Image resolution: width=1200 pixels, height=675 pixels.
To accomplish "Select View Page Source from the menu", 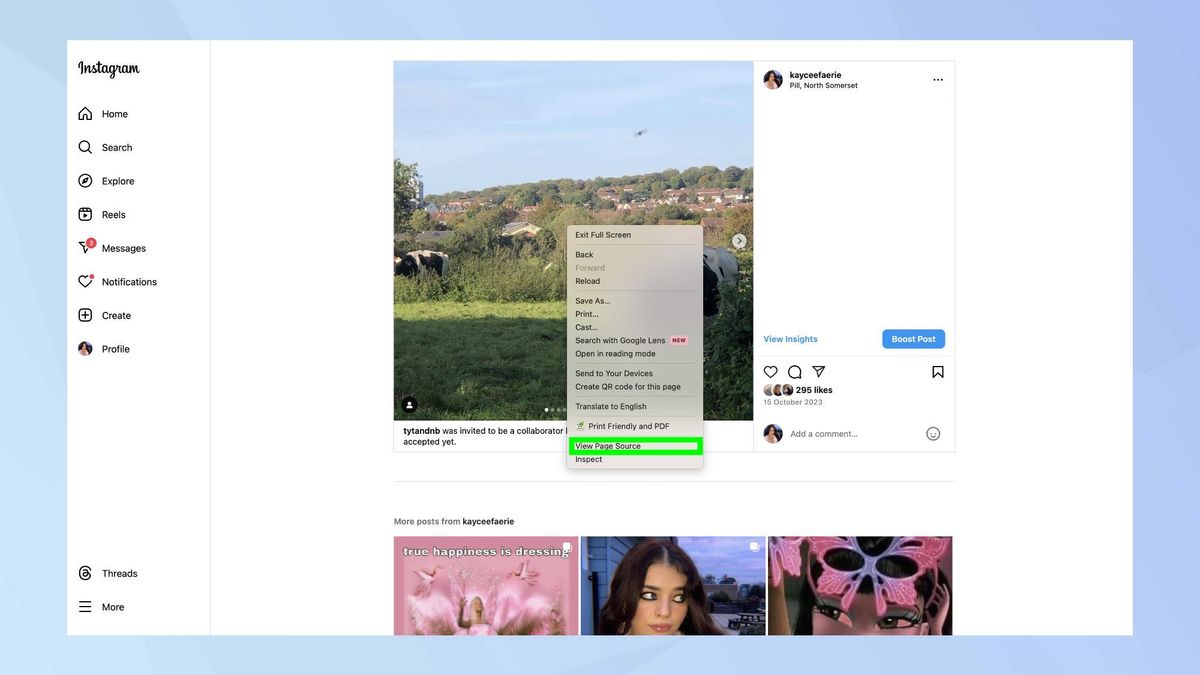I will tap(609, 445).
